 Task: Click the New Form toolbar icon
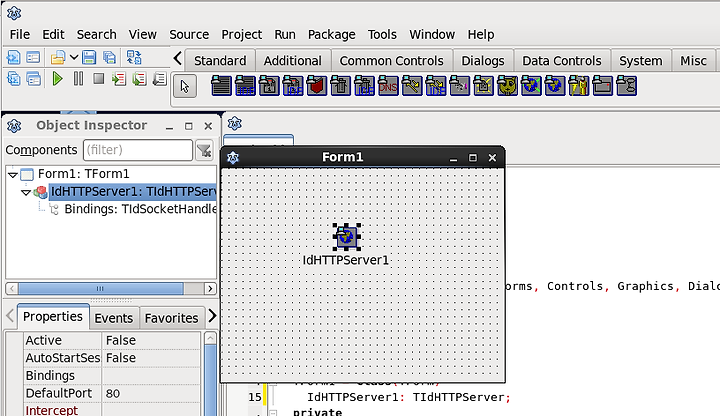click(x=33, y=57)
